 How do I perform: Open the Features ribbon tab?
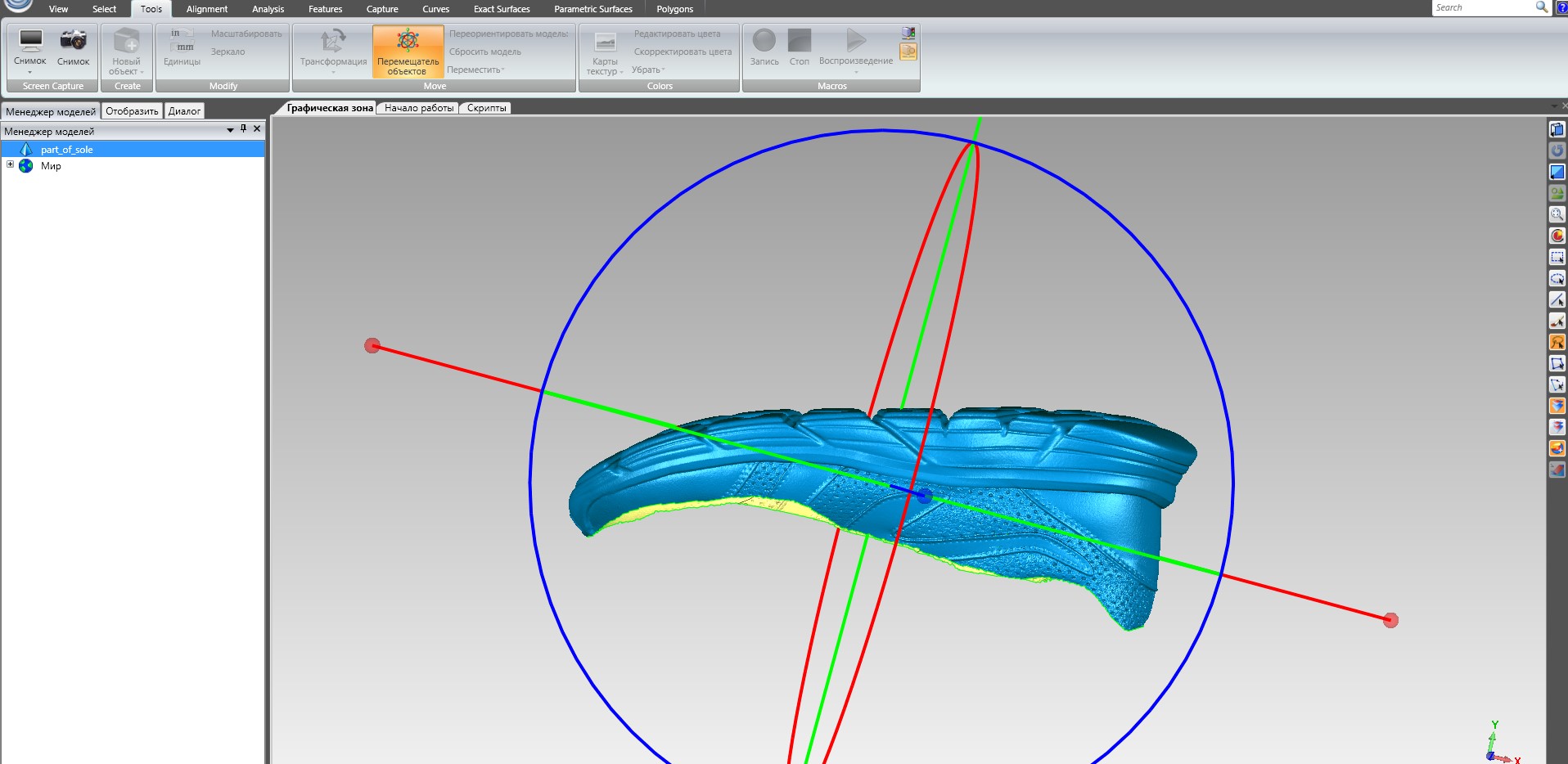pyautogui.click(x=326, y=9)
